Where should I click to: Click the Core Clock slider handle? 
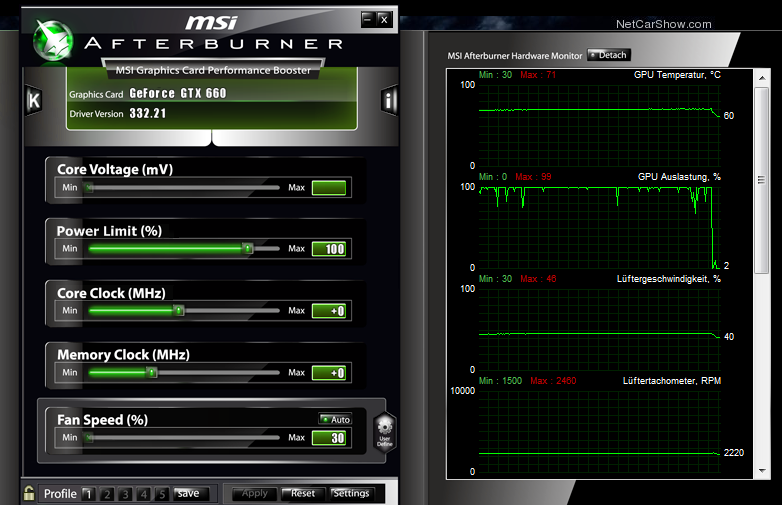179,311
